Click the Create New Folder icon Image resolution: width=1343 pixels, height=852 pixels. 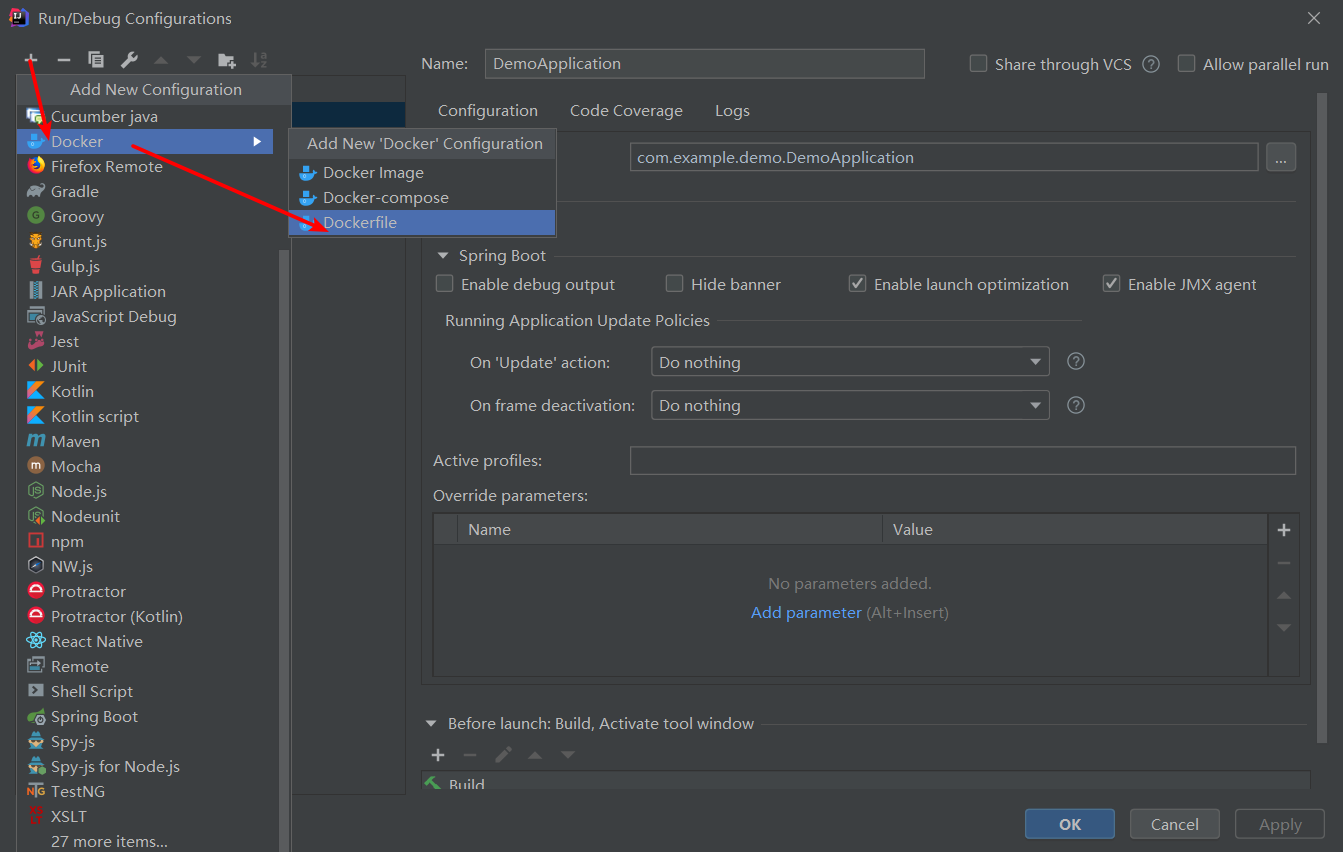tap(227, 60)
